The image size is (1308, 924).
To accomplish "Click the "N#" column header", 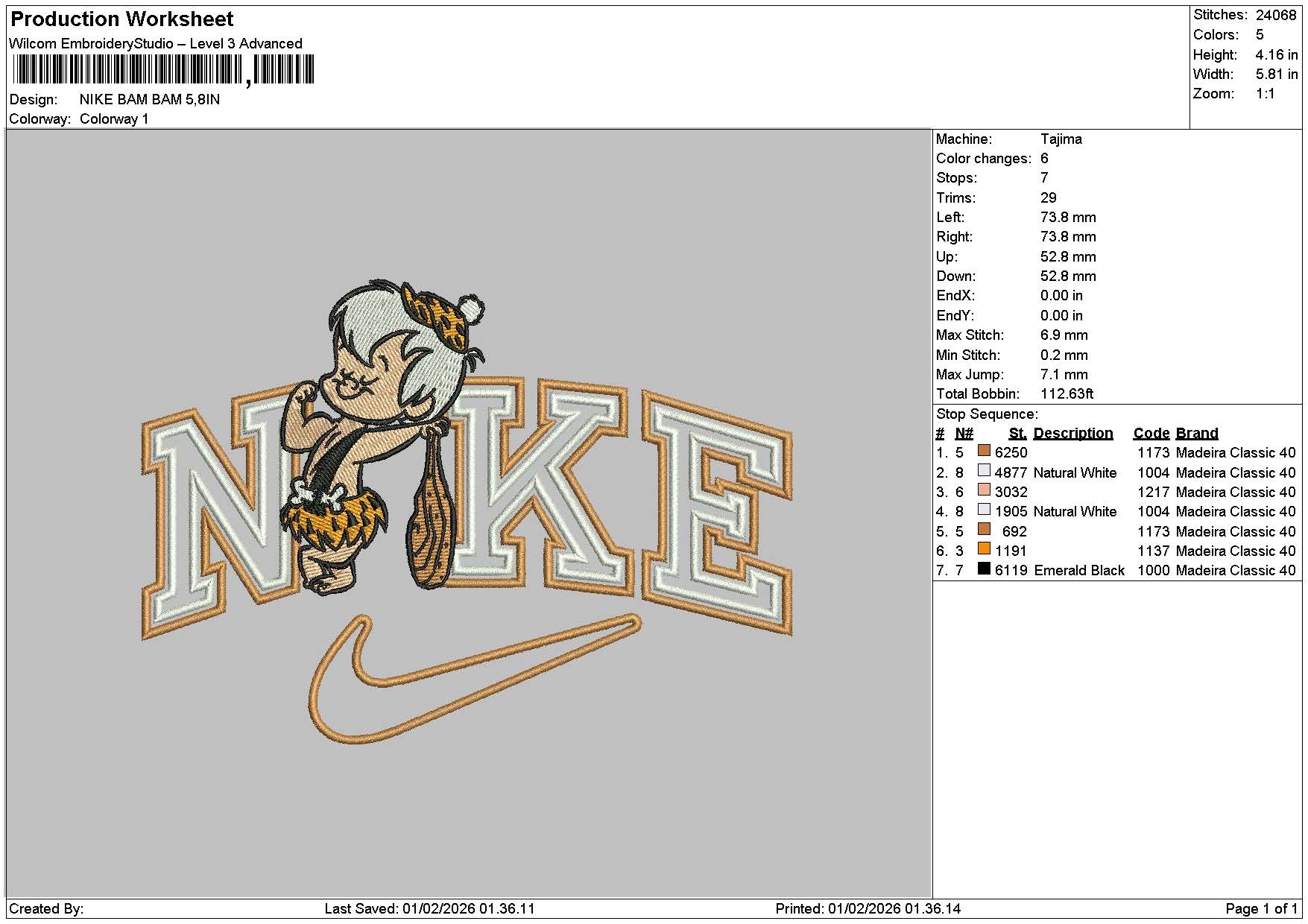I will click(x=964, y=433).
